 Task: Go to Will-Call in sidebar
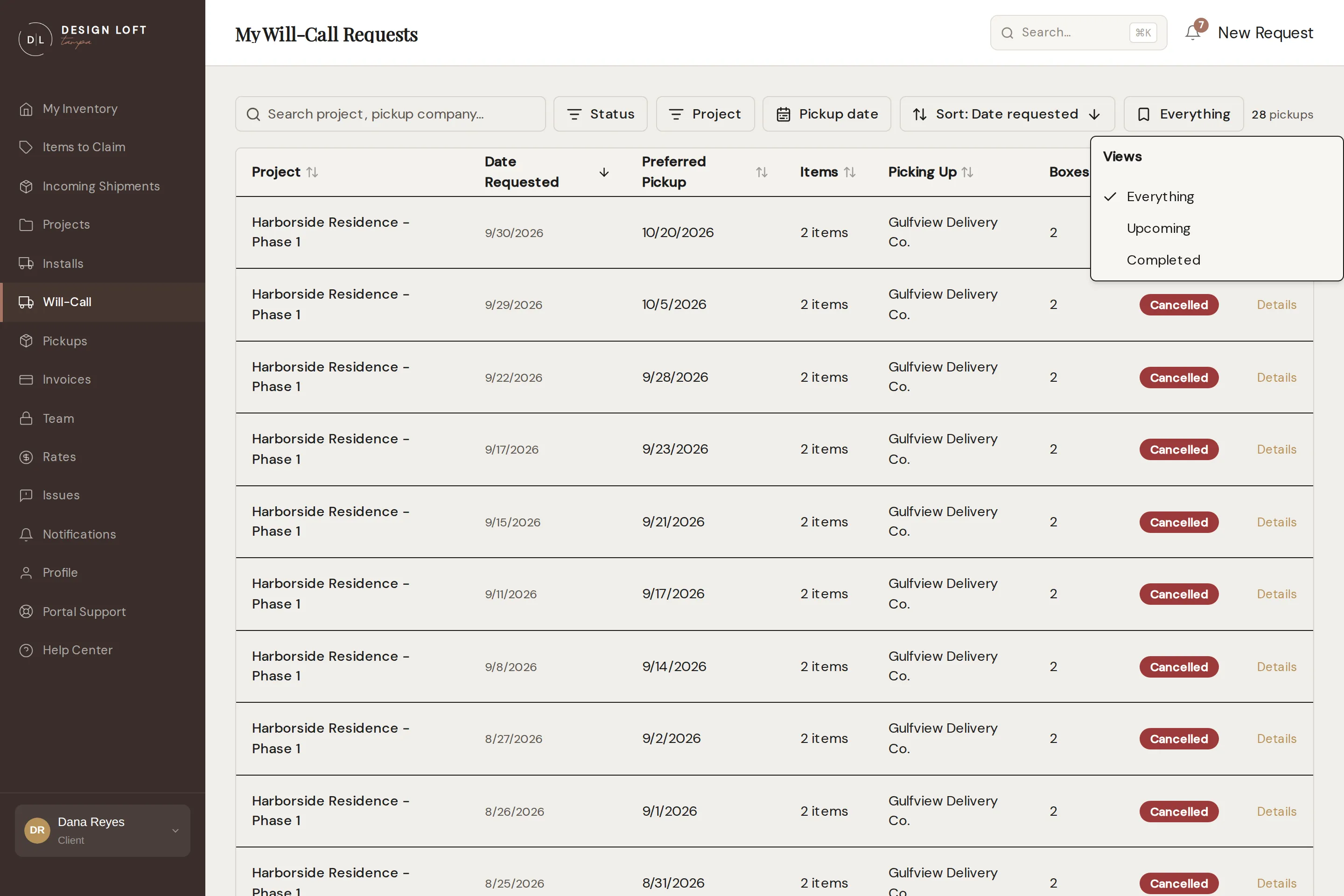coord(103,302)
